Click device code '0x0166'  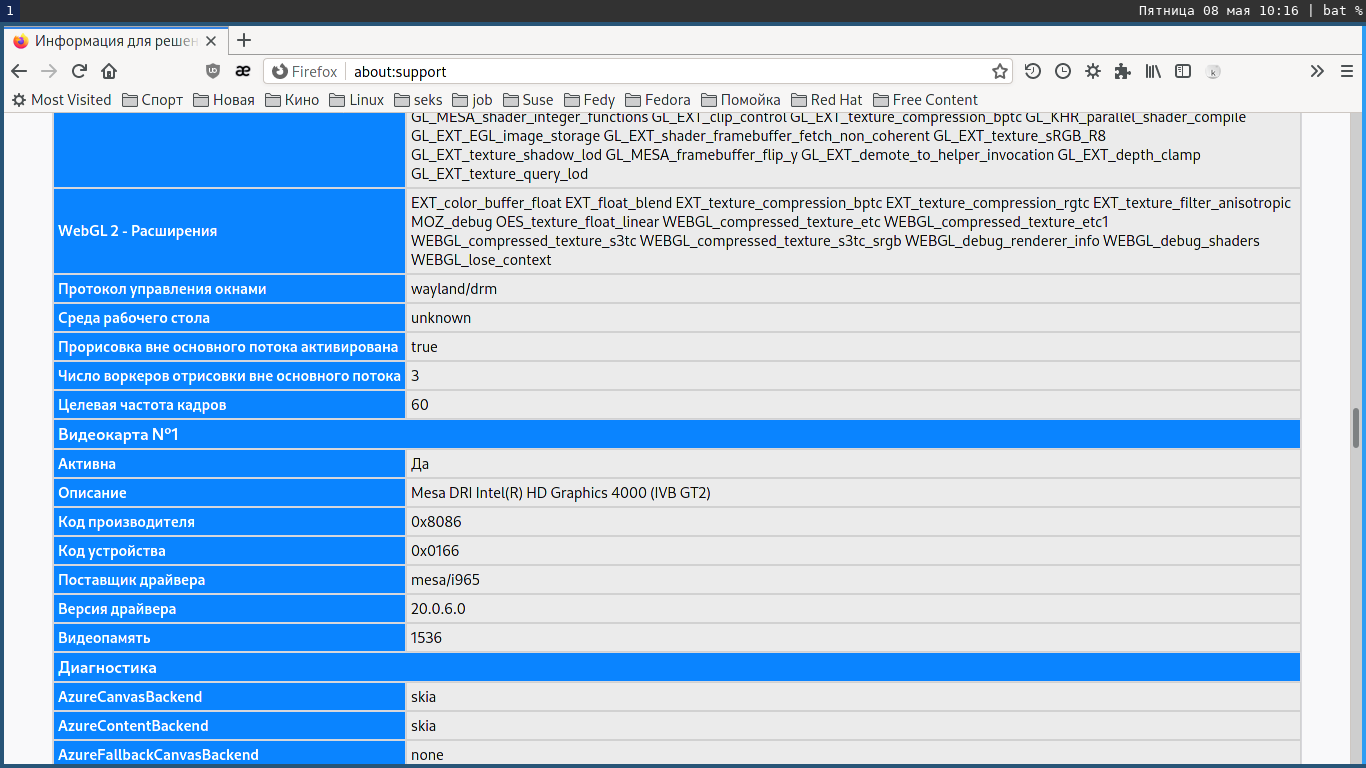(435, 551)
